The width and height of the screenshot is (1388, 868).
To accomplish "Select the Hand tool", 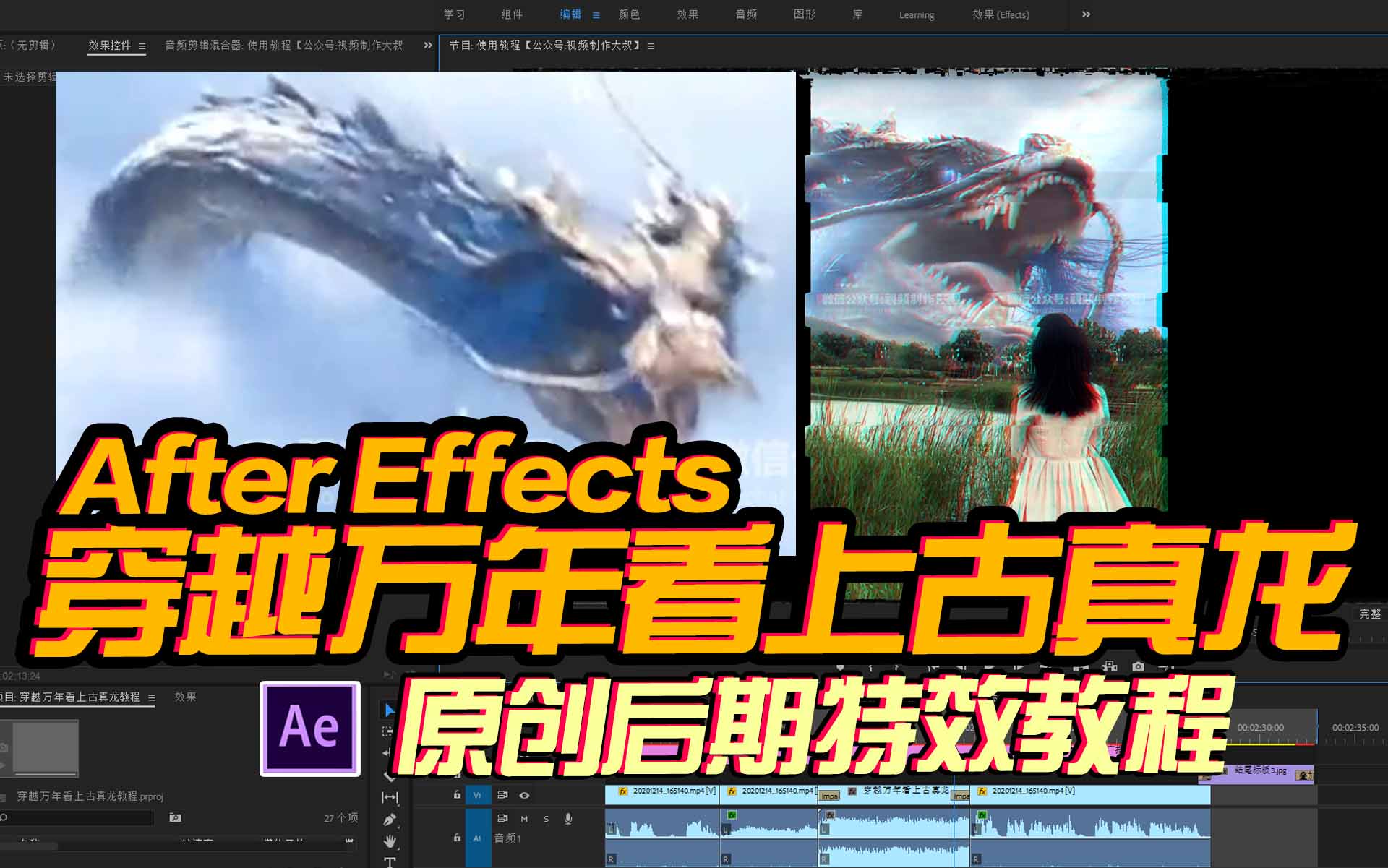I will [x=390, y=841].
